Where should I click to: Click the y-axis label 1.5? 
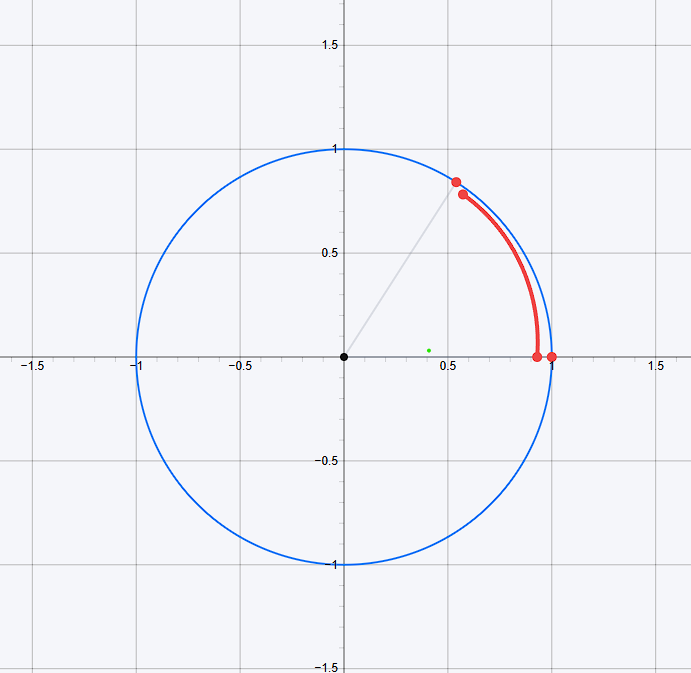tap(330, 45)
